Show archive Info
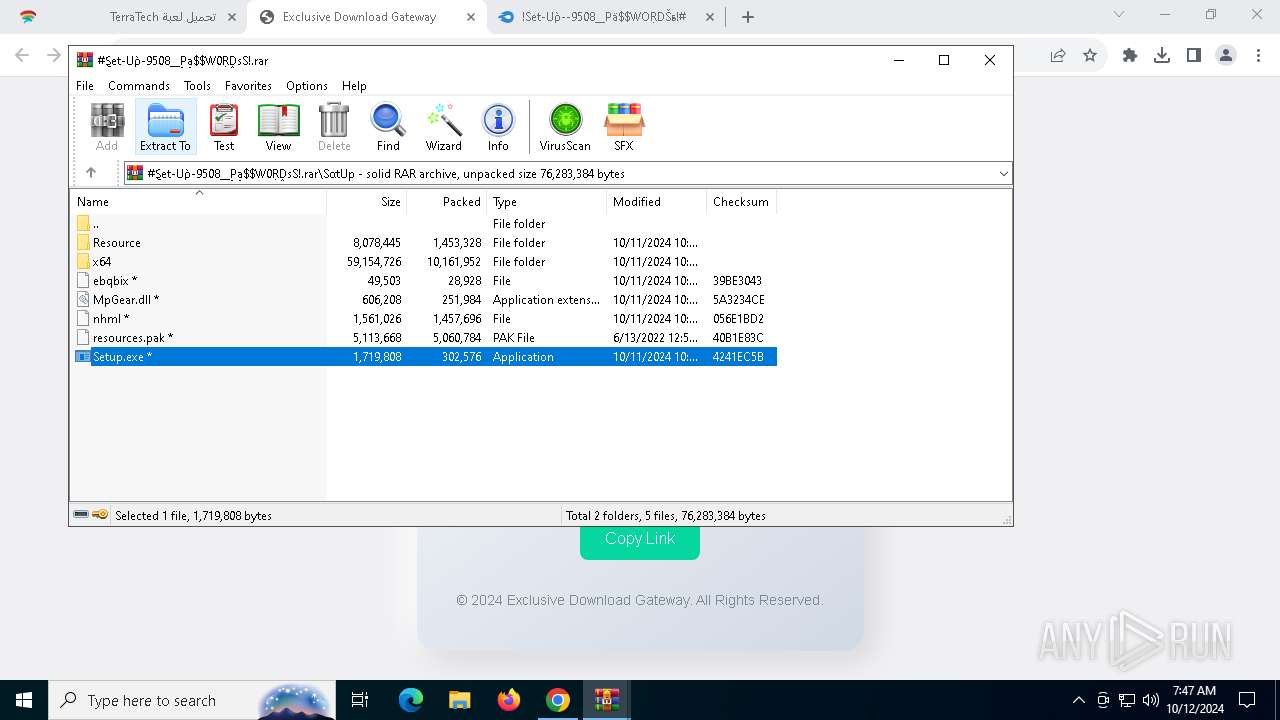The height and width of the screenshot is (720, 1280). pyautogui.click(x=498, y=127)
